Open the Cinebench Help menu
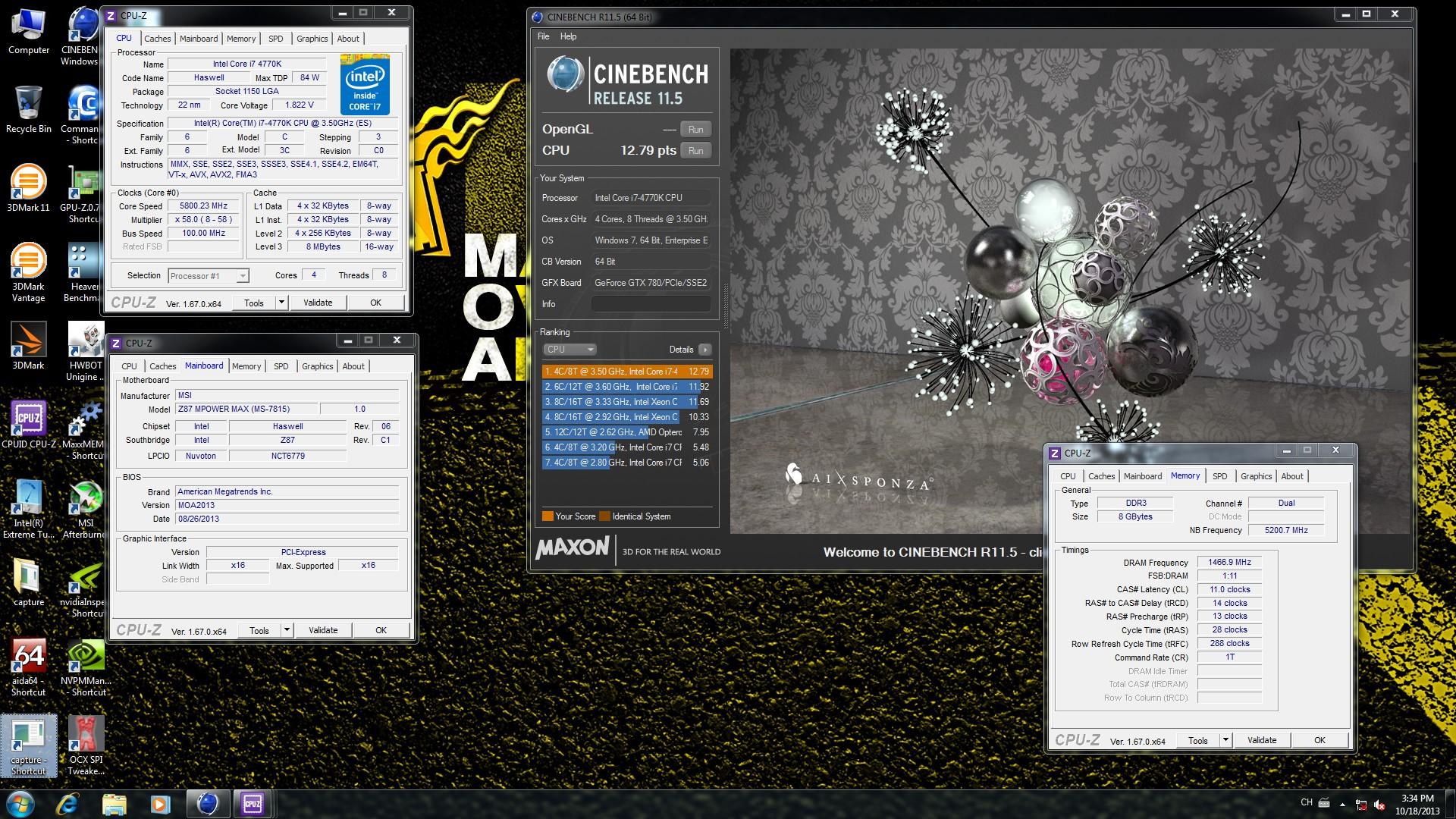 click(x=569, y=36)
